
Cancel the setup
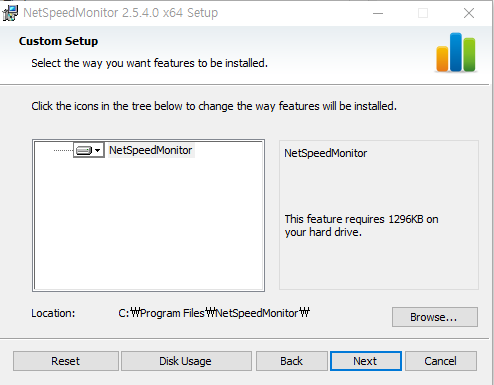(x=441, y=361)
